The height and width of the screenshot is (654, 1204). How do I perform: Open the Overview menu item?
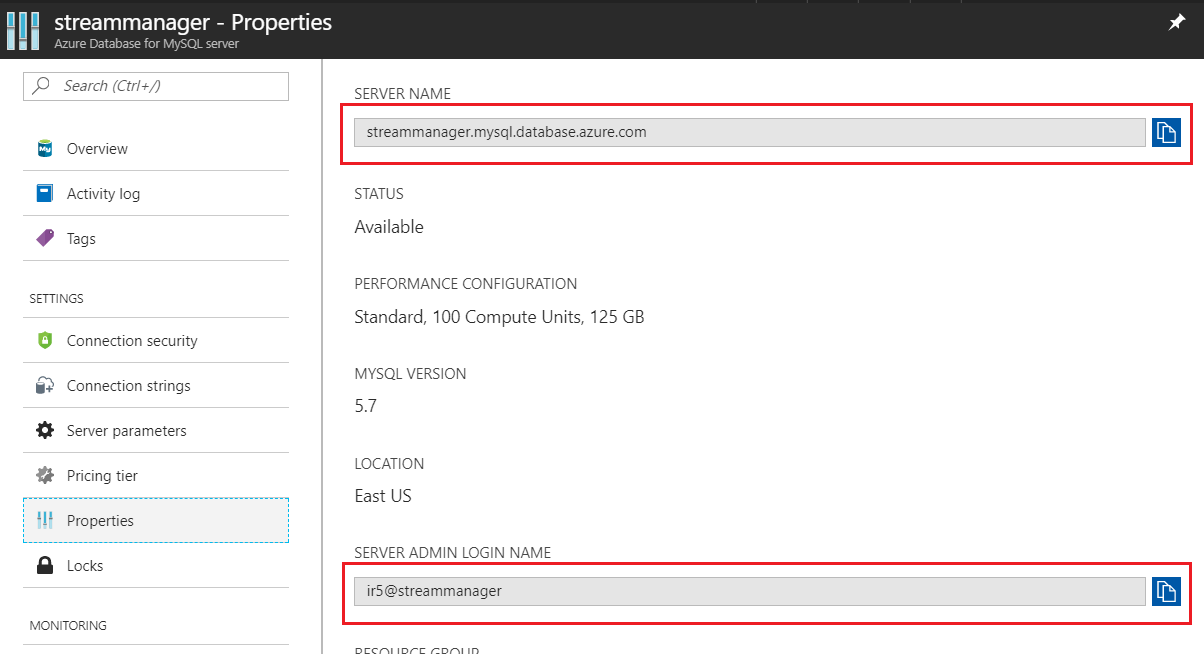coord(156,148)
